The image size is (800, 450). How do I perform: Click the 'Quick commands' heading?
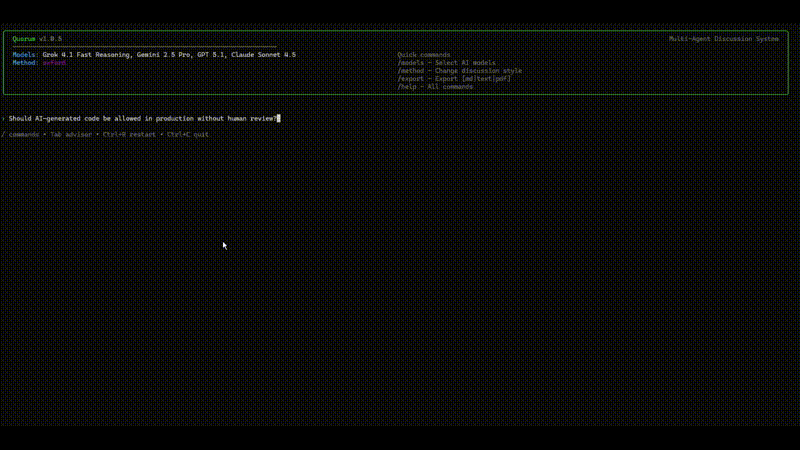(423, 55)
